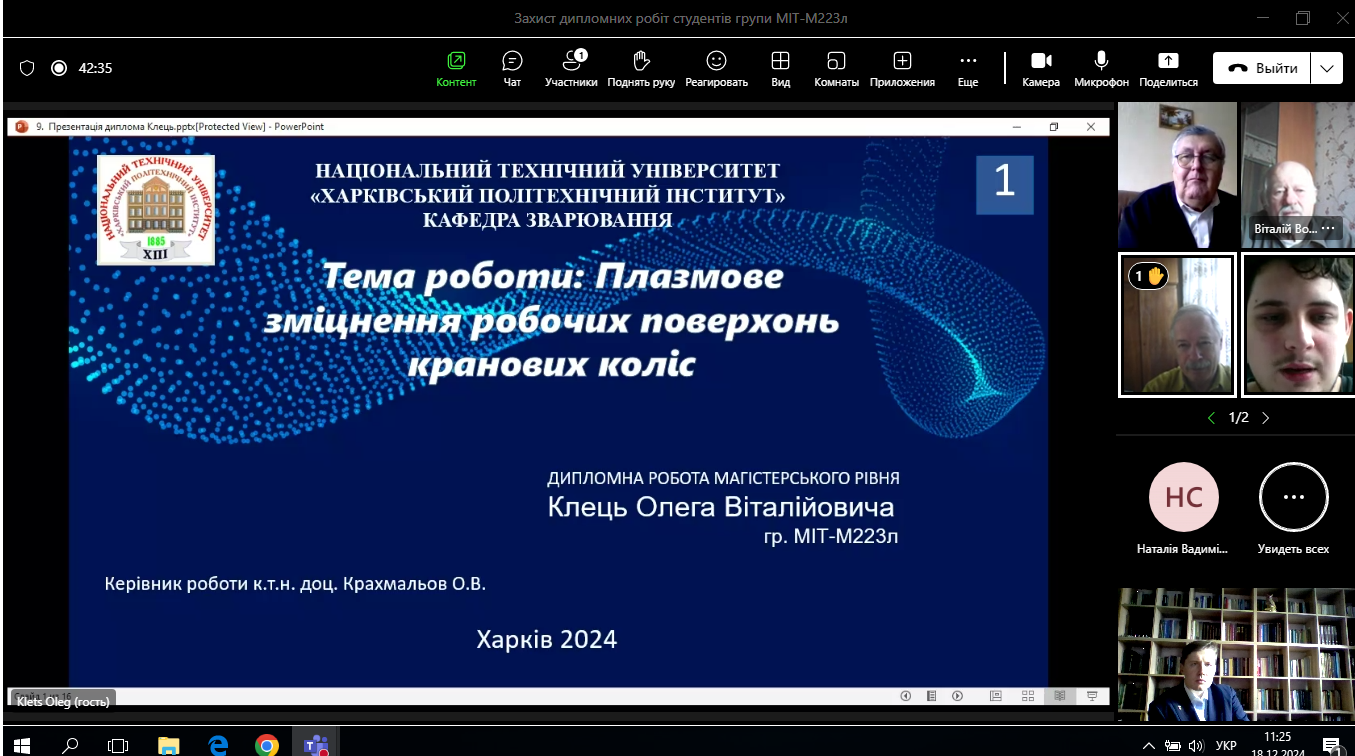
Task: Open the Еще more actions menu
Action: [968, 69]
